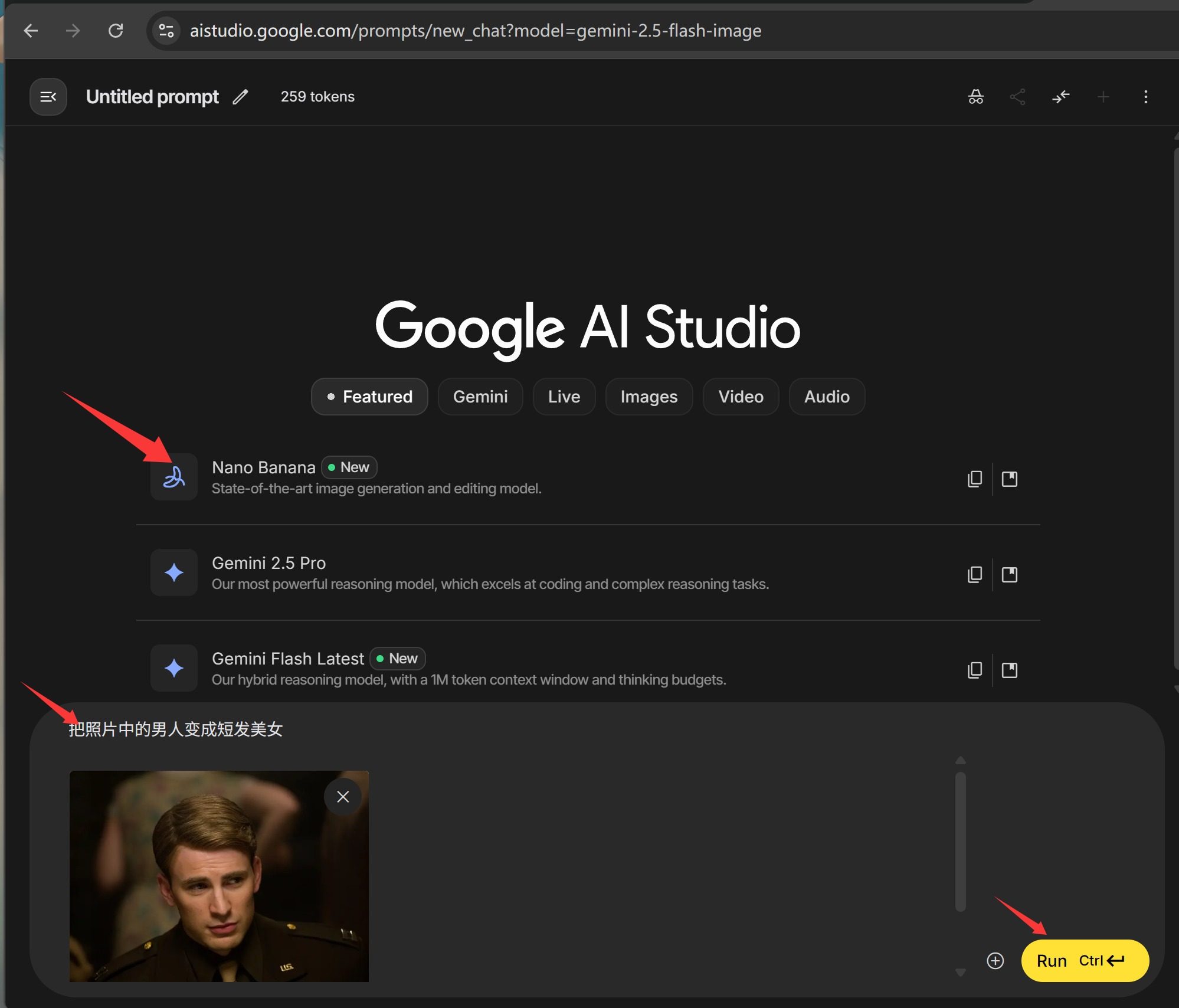Select the Video category chip
This screenshot has width=1179, height=1008.
pos(740,397)
